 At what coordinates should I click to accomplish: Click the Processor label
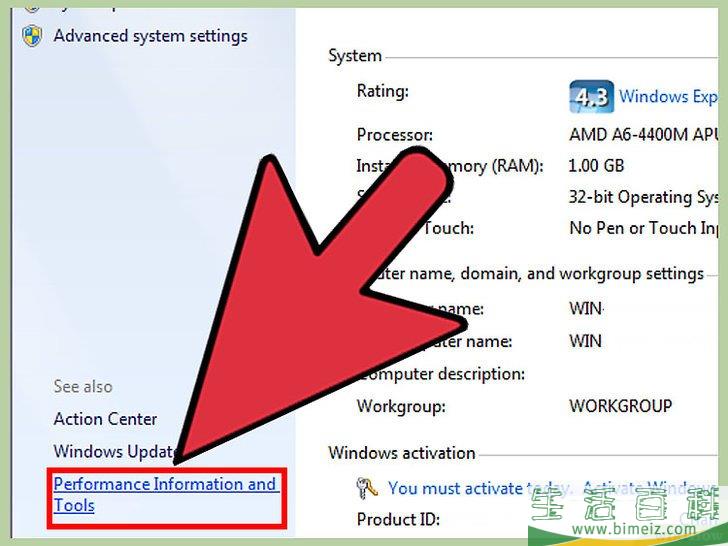pyautogui.click(x=395, y=135)
